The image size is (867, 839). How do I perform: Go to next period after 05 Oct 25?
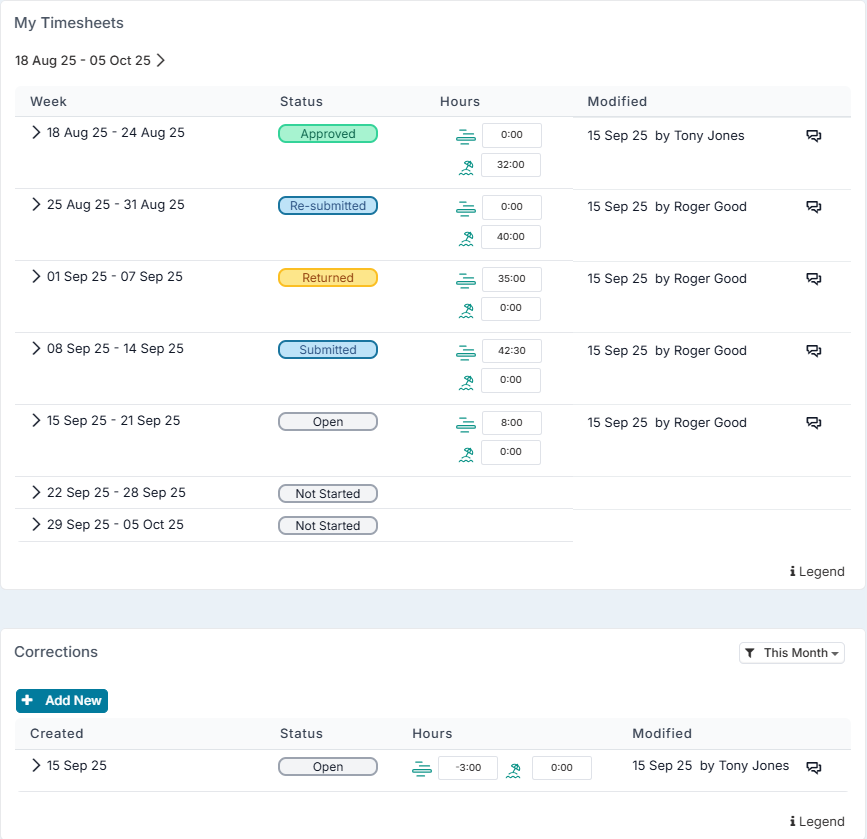pyautogui.click(x=161, y=60)
